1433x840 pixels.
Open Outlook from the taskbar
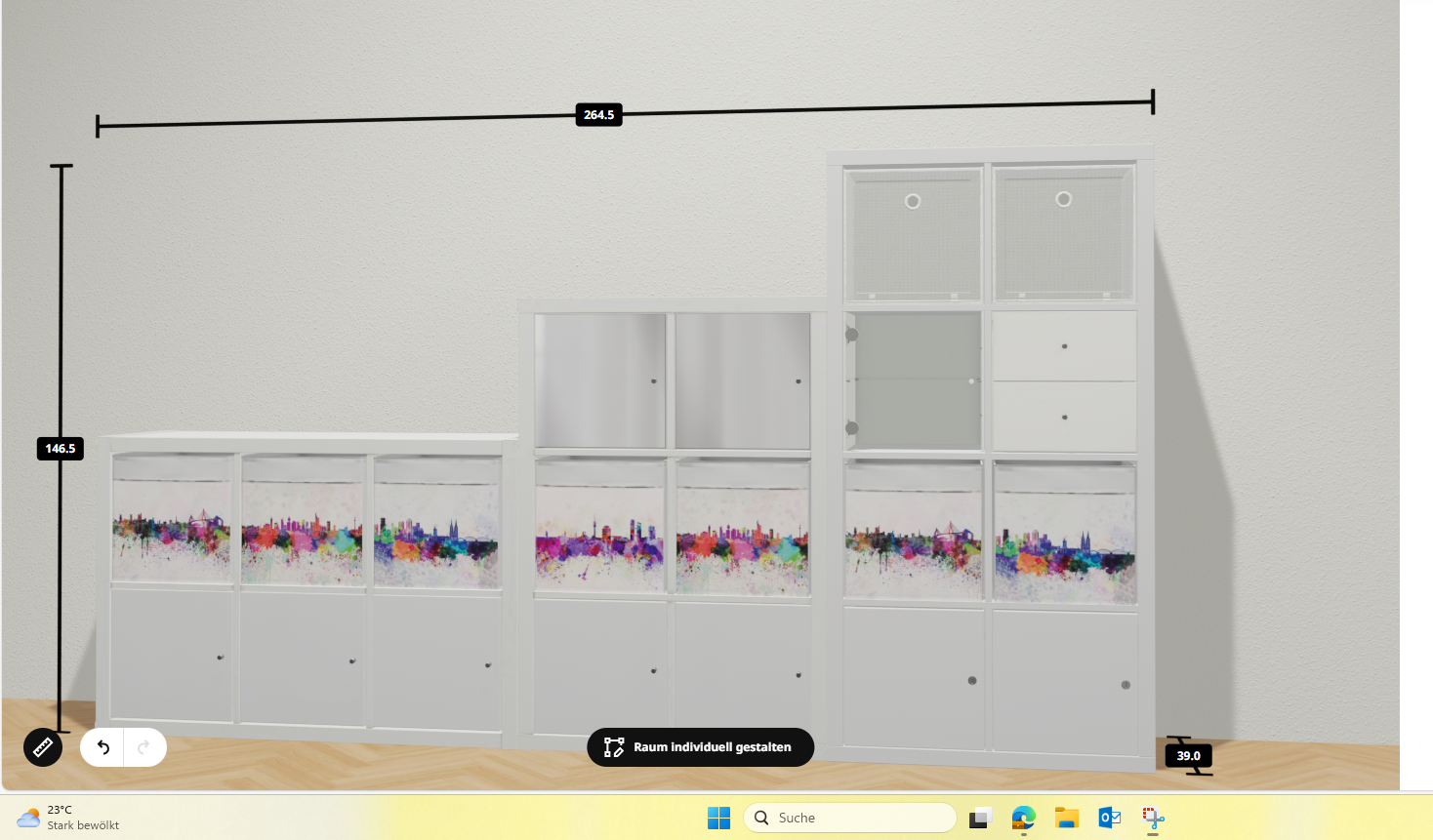pos(1109,818)
